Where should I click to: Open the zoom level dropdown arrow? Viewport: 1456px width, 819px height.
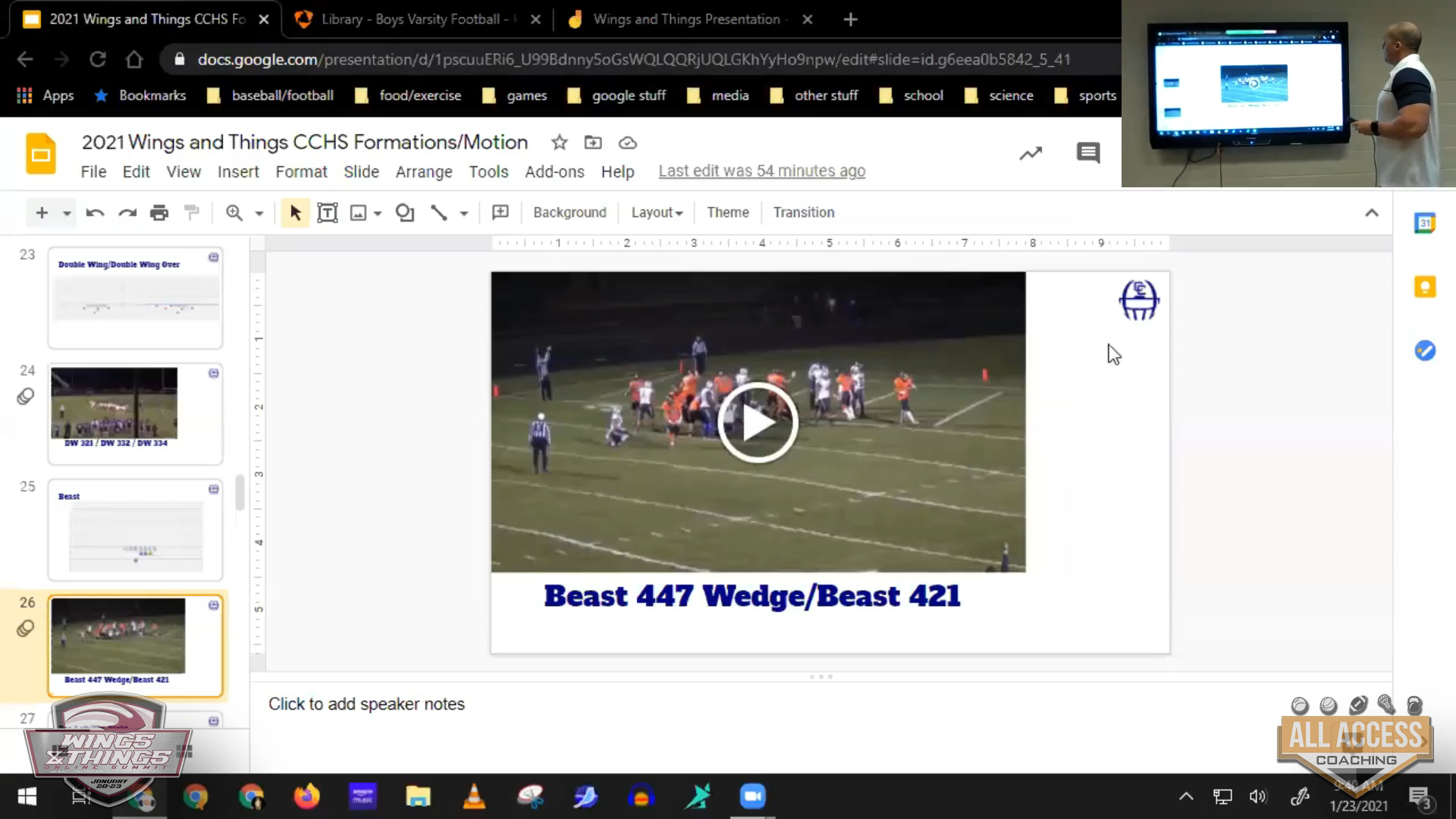259,214
